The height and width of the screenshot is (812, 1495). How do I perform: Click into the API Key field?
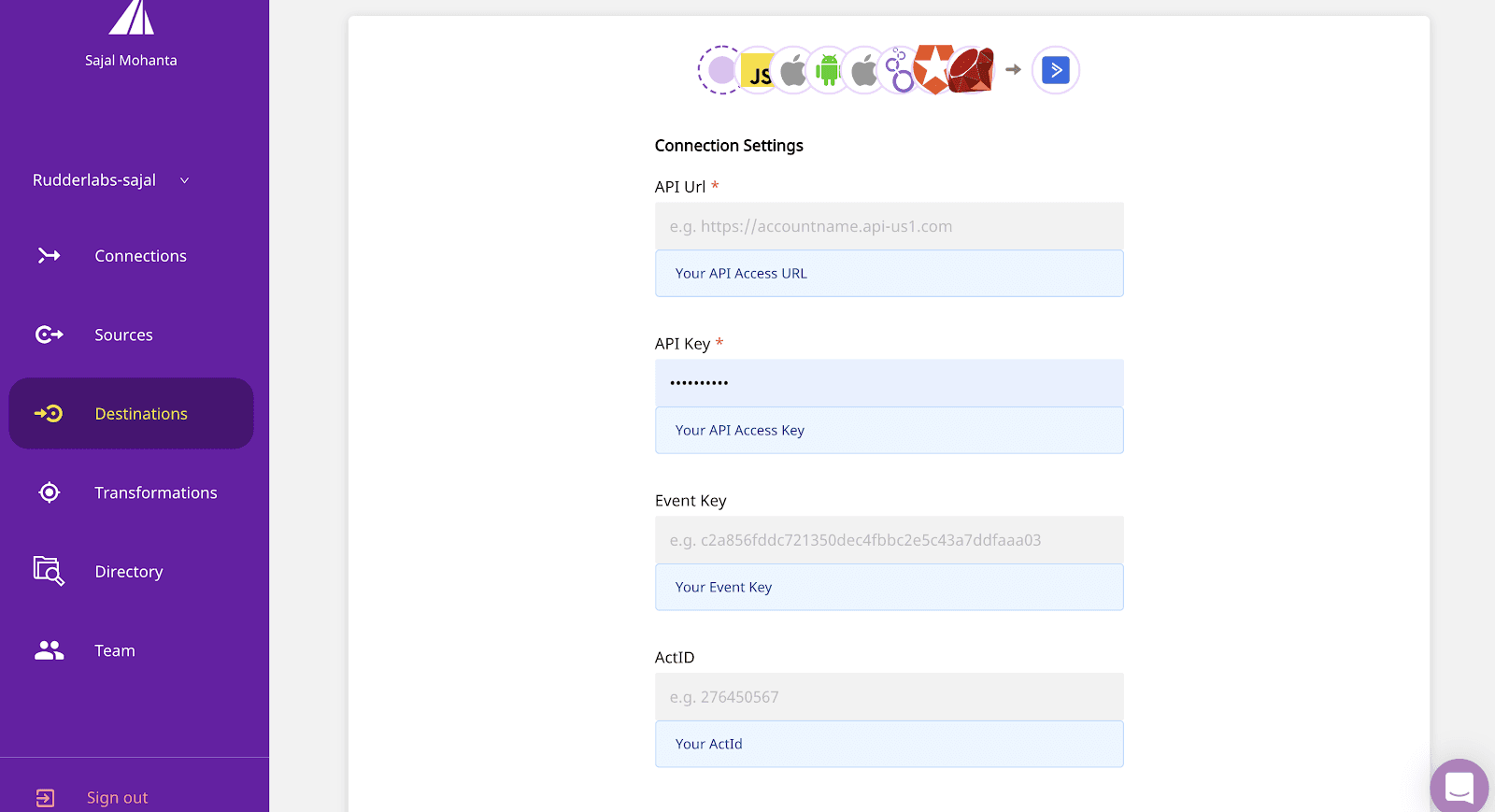click(889, 383)
